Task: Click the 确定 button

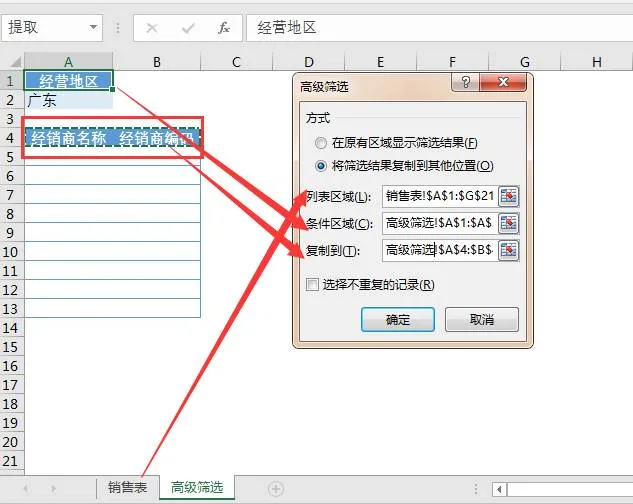Action: tap(398, 319)
